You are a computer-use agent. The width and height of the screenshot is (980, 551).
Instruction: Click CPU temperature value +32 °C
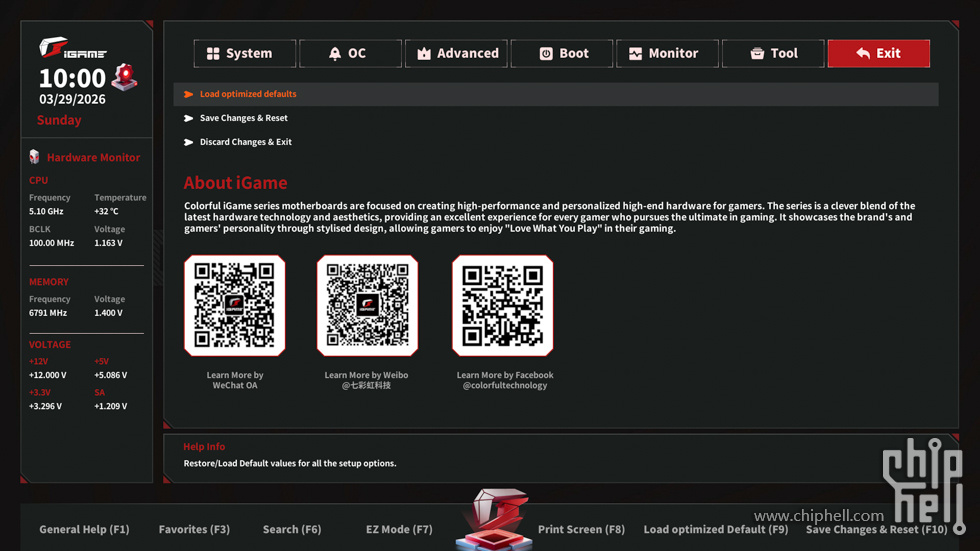(106, 212)
